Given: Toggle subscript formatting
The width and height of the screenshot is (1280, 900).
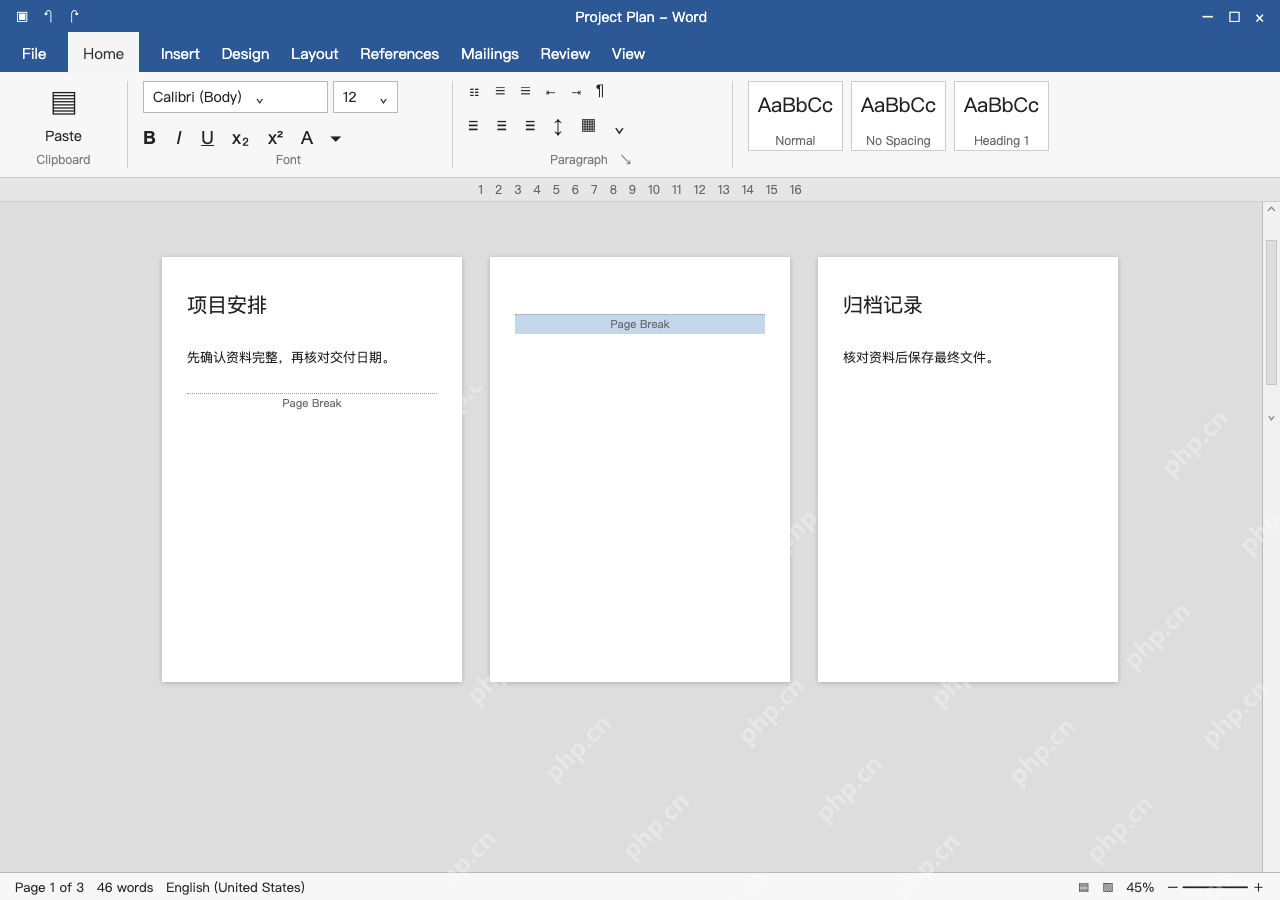Looking at the screenshot, I should 240,139.
